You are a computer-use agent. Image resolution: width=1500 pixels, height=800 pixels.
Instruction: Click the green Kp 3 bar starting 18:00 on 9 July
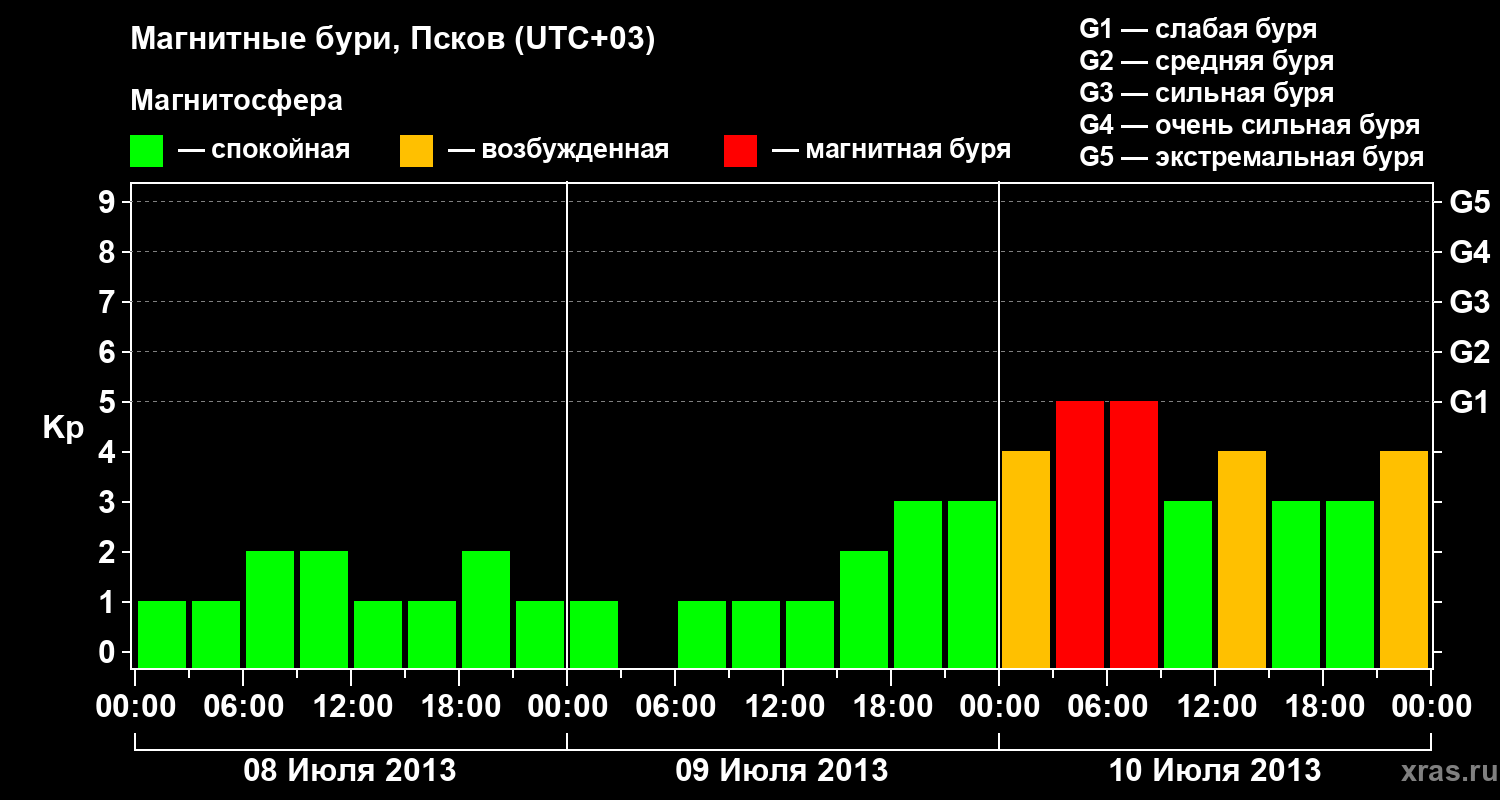918,584
